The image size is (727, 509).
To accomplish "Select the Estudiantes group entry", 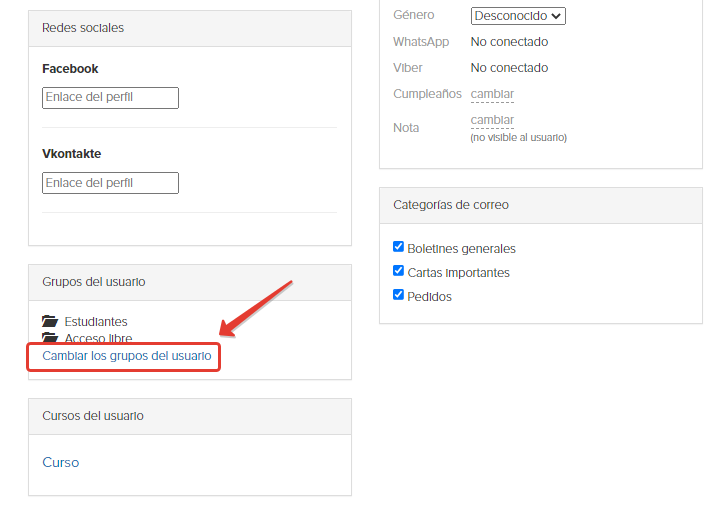I will tap(96, 322).
